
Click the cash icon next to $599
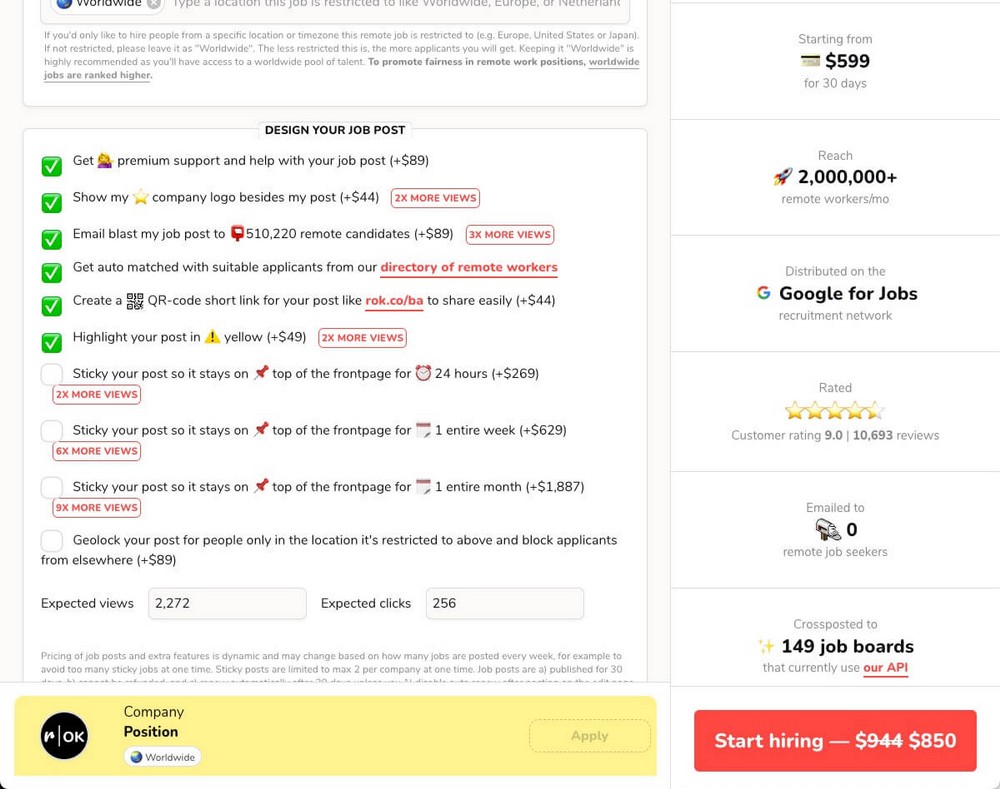pos(808,62)
